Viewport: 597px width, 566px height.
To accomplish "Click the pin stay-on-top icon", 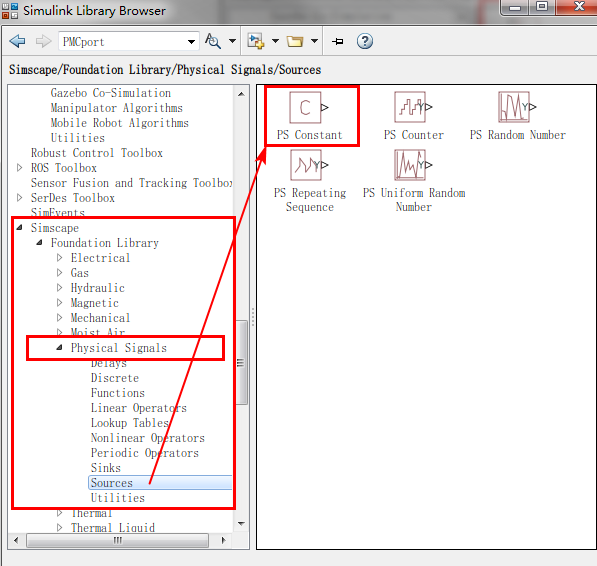I will click(338, 41).
